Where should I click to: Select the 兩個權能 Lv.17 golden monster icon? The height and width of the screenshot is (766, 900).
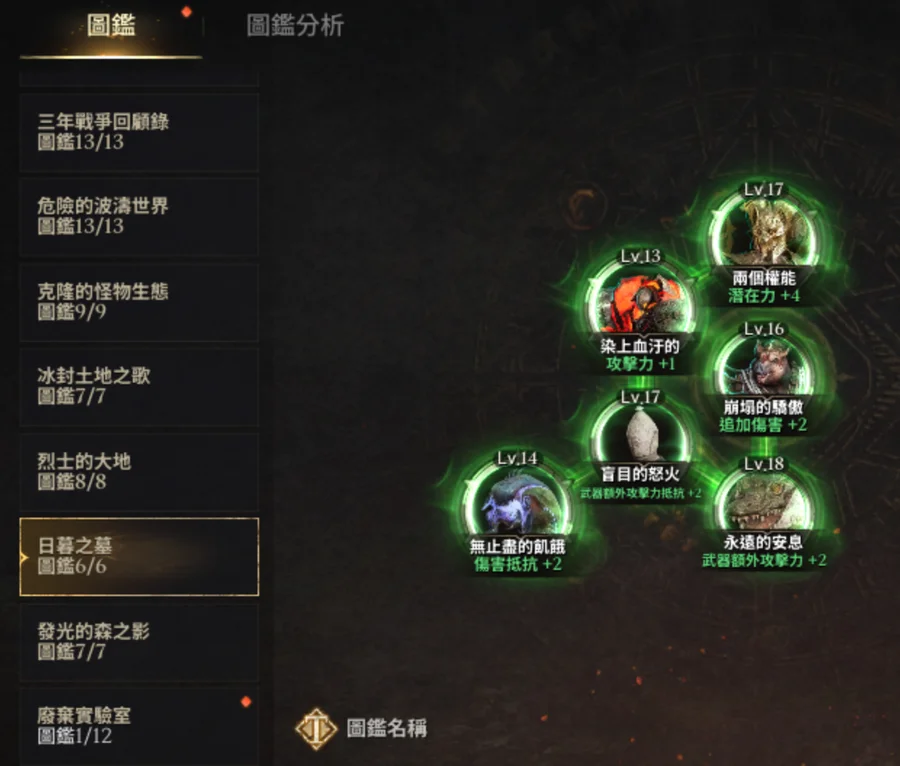pyautogui.click(x=763, y=234)
